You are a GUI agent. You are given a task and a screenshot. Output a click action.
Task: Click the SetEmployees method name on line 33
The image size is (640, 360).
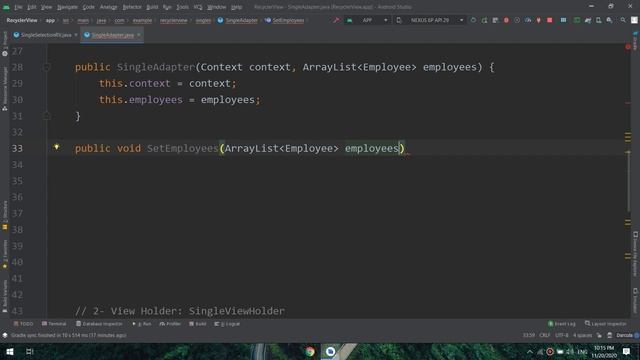pyautogui.click(x=182, y=148)
